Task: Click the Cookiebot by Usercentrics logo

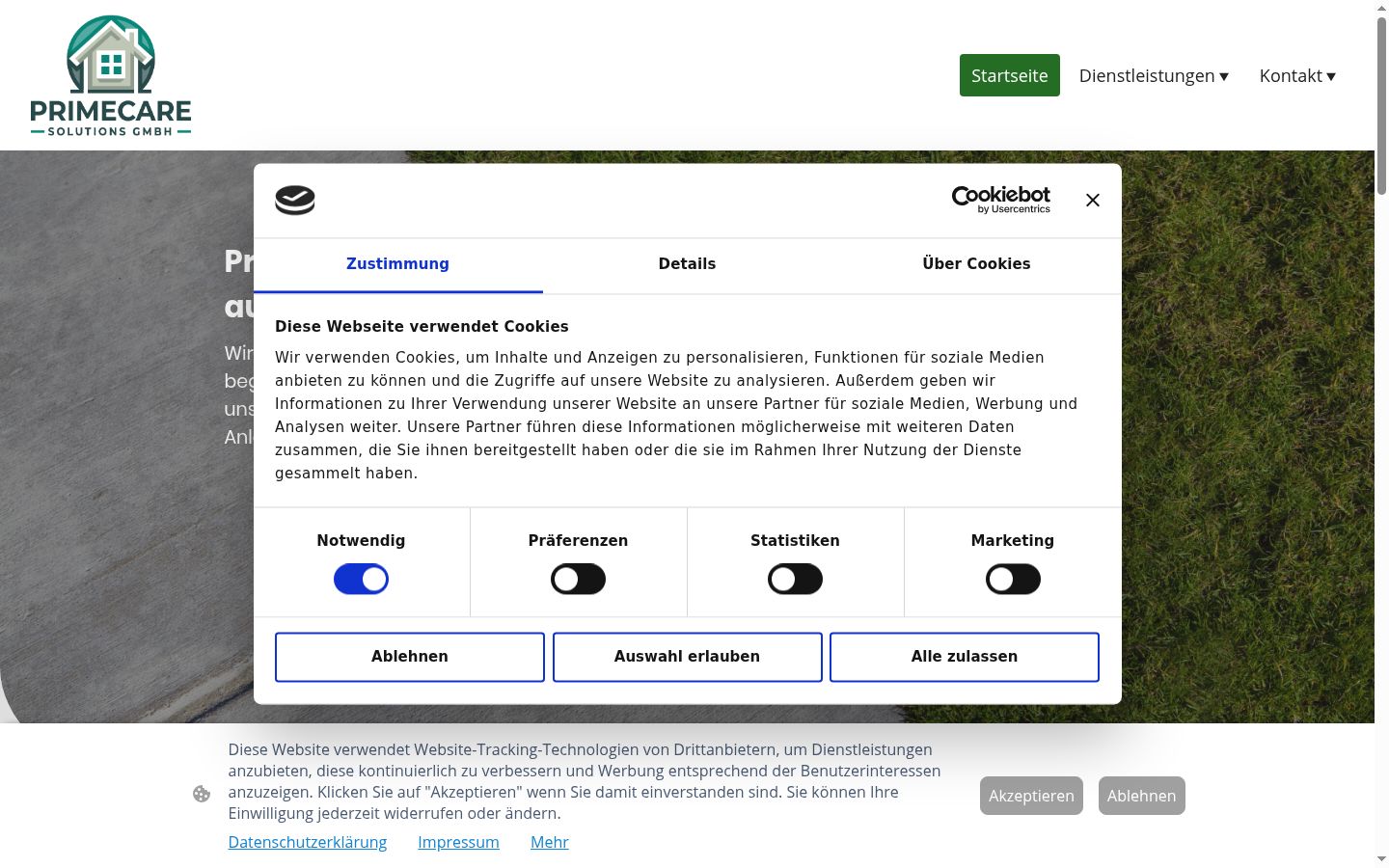Action: (x=1001, y=200)
